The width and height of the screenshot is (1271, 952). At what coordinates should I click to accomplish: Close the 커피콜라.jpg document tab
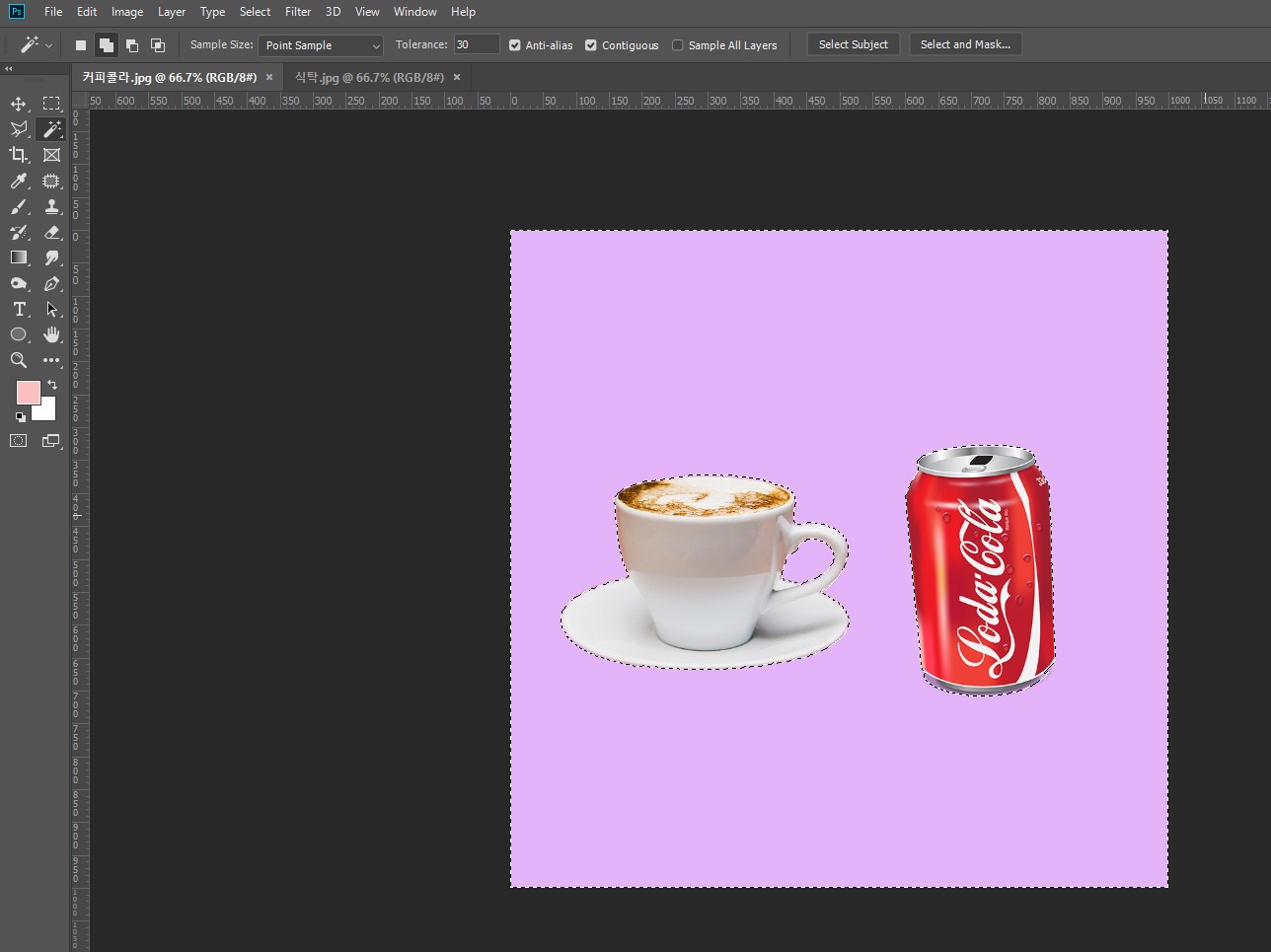(x=269, y=77)
